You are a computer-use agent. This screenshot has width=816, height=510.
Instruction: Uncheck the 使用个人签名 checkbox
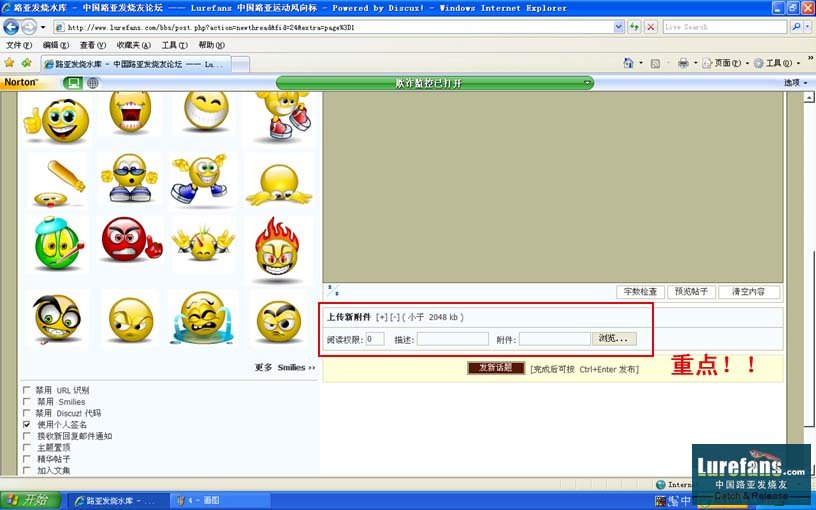coord(27,425)
